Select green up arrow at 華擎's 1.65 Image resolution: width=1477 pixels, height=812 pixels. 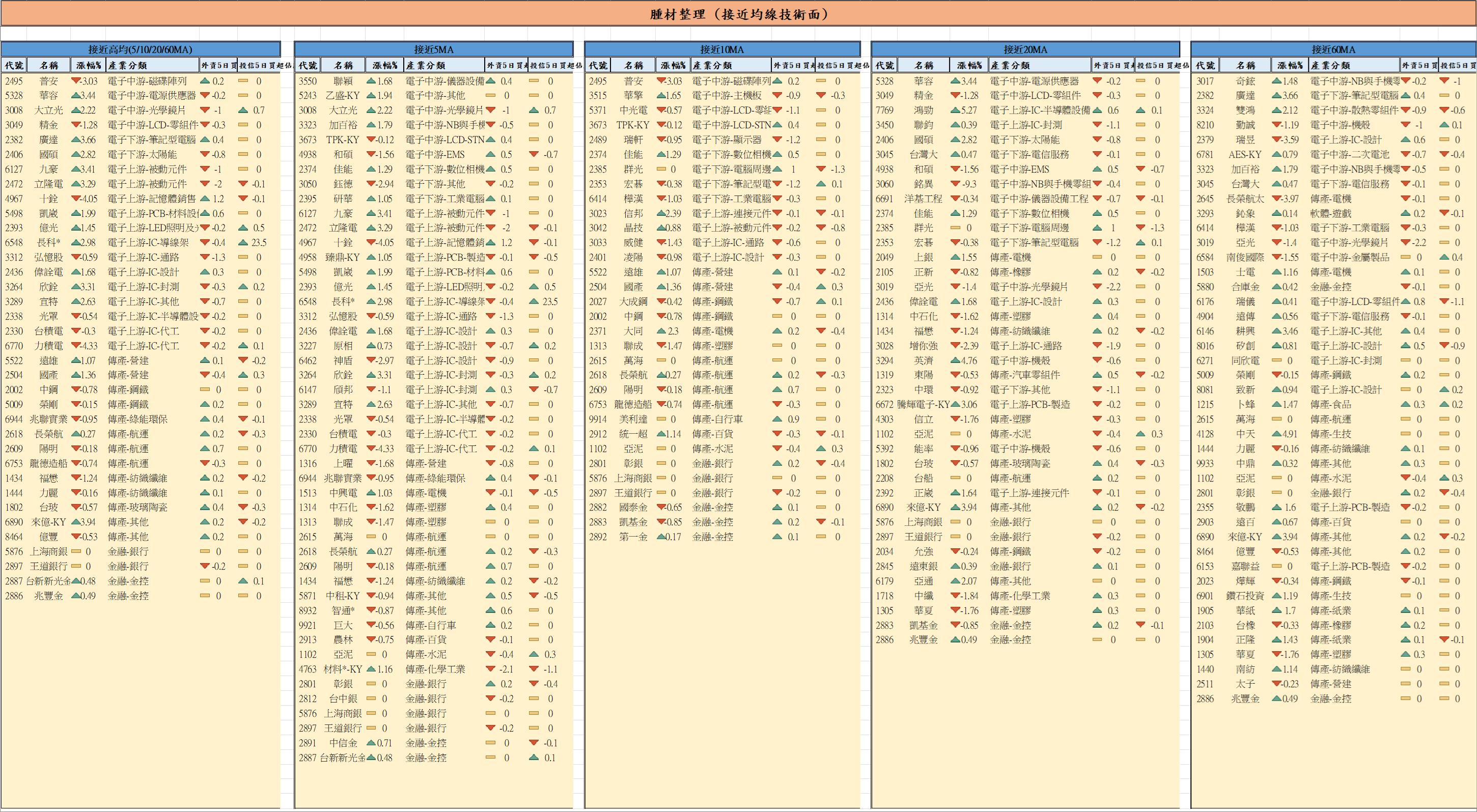[x=661, y=96]
